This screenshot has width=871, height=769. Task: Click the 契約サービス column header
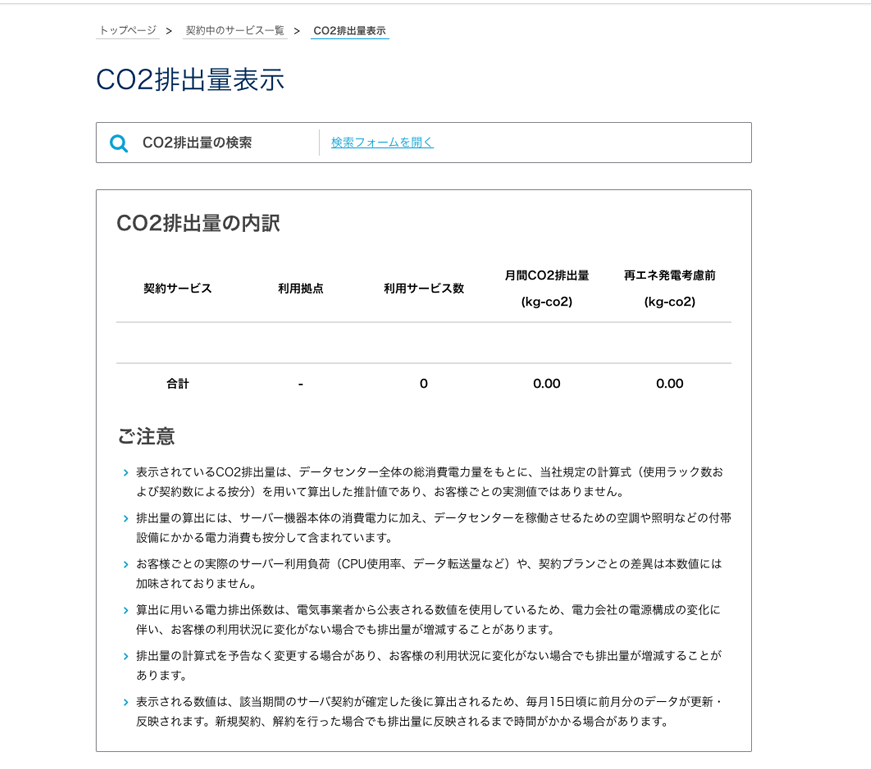click(178, 288)
